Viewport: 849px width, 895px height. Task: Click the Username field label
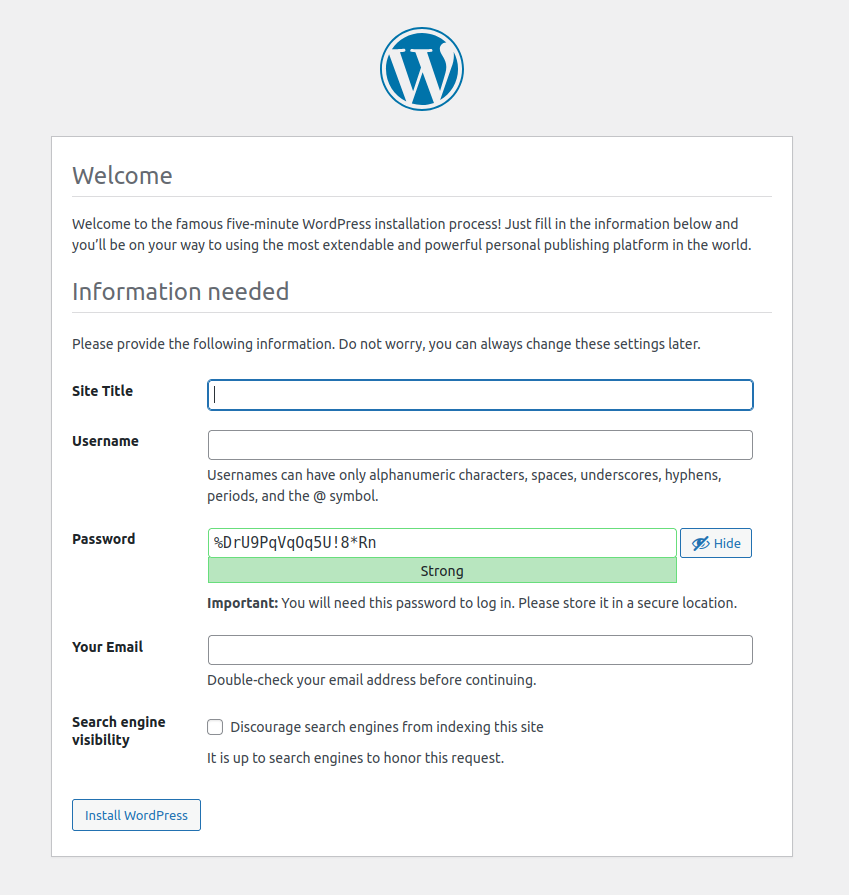click(105, 441)
